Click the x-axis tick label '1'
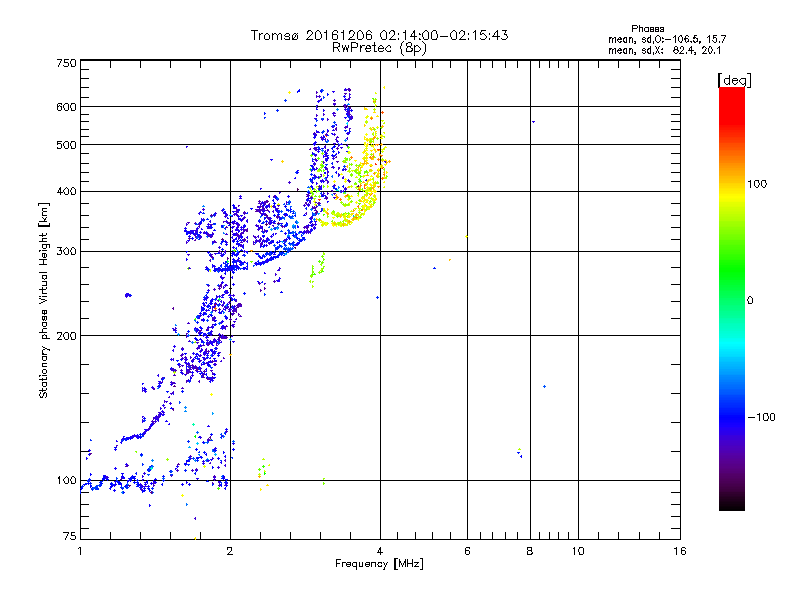The width and height of the screenshot is (800, 600). pos(80,551)
